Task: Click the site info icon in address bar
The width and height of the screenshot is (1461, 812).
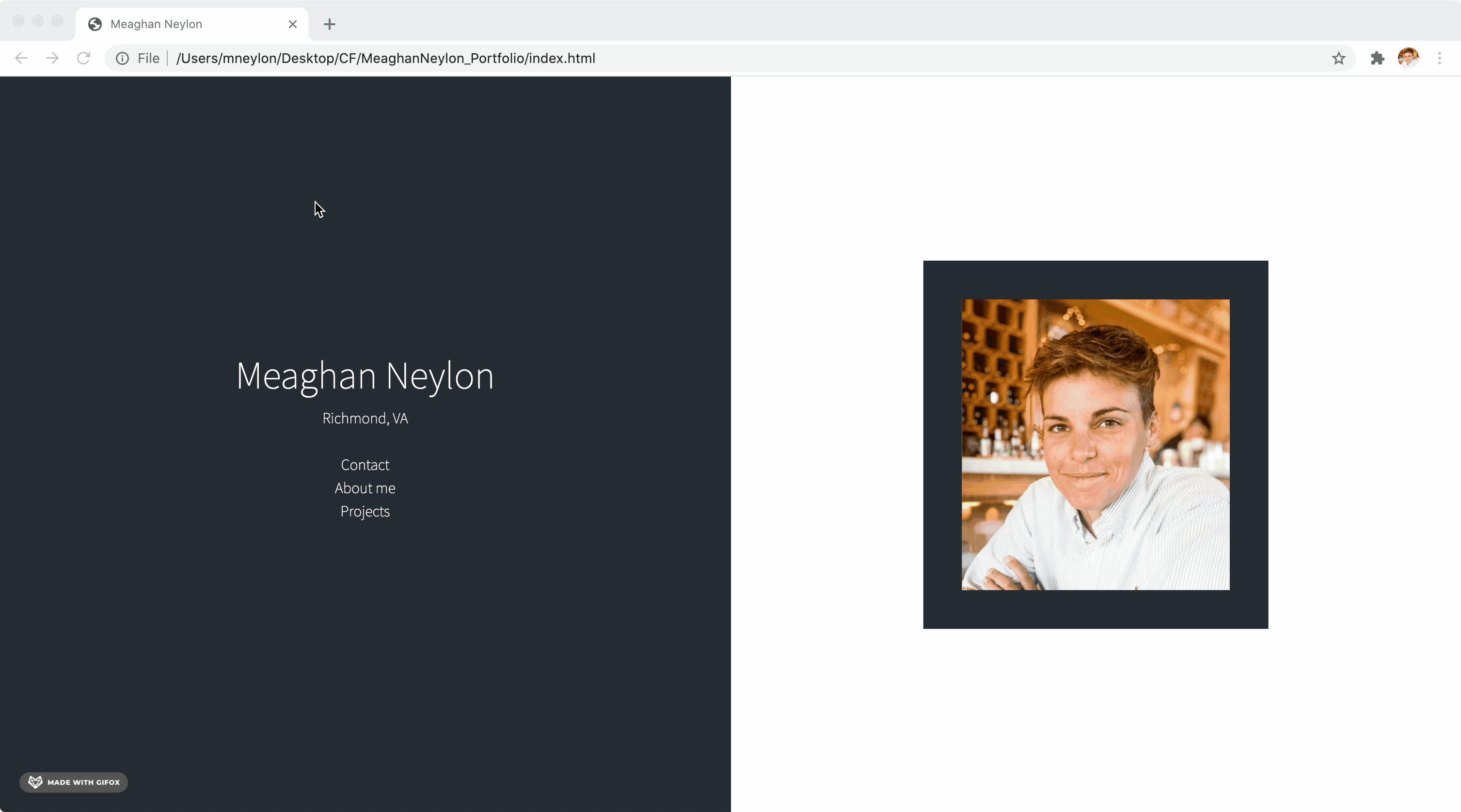Action: point(123,59)
